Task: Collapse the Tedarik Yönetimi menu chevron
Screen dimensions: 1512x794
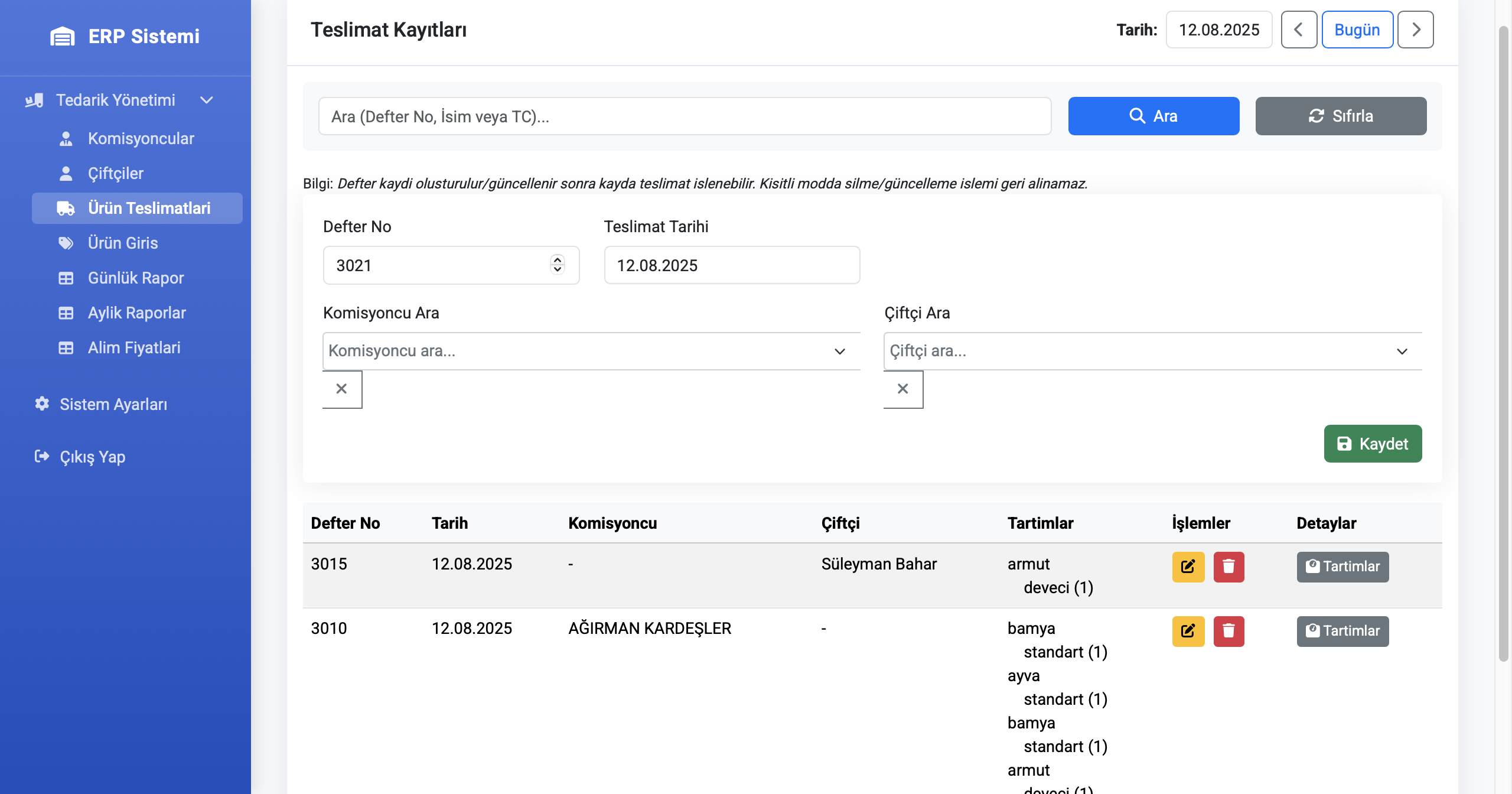Action: click(x=206, y=100)
